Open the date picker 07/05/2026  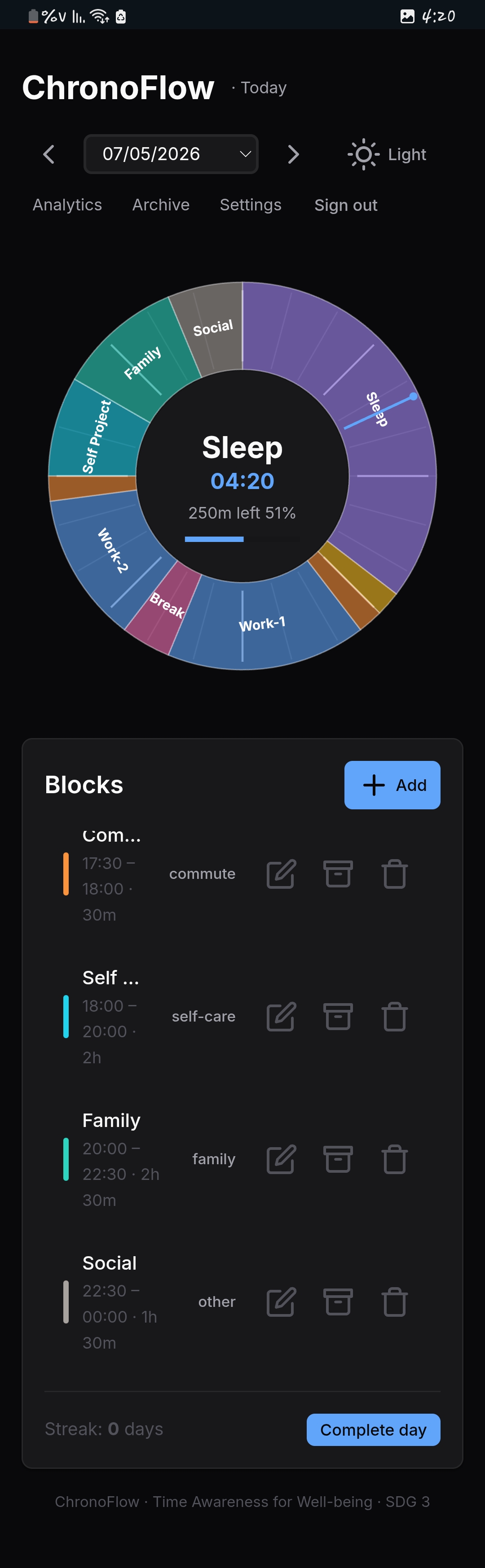point(171,154)
